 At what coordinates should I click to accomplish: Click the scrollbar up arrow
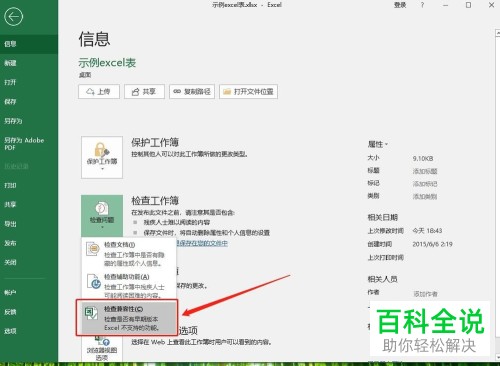click(497, 33)
